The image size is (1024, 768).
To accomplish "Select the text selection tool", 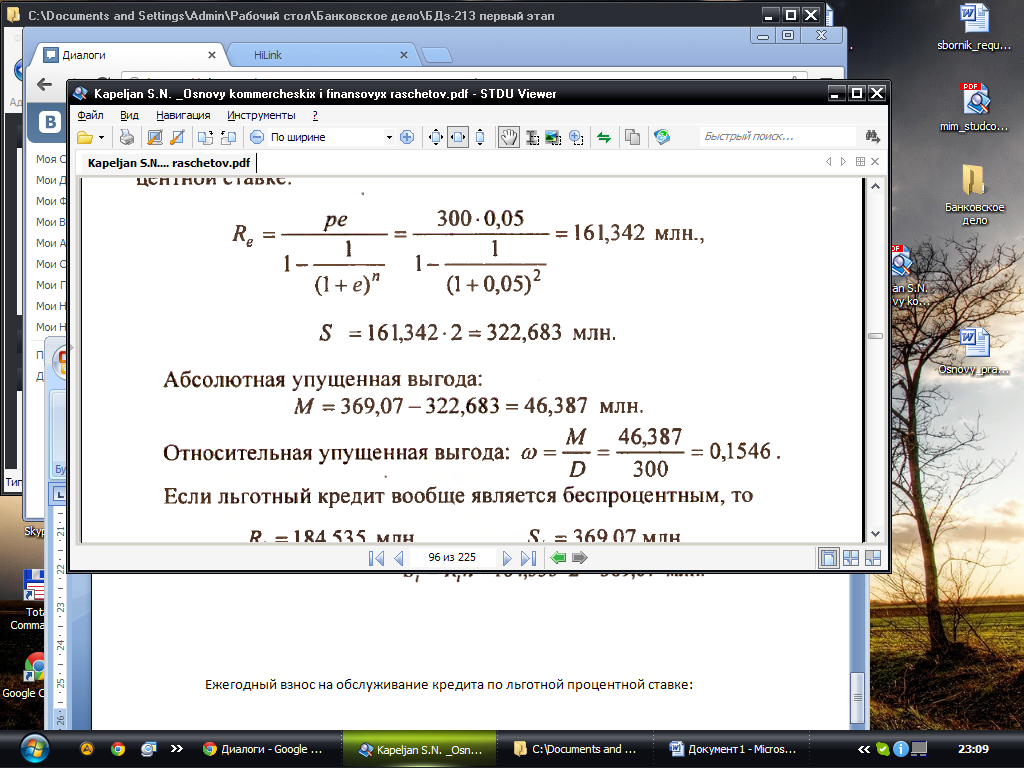I will point(533,137).
